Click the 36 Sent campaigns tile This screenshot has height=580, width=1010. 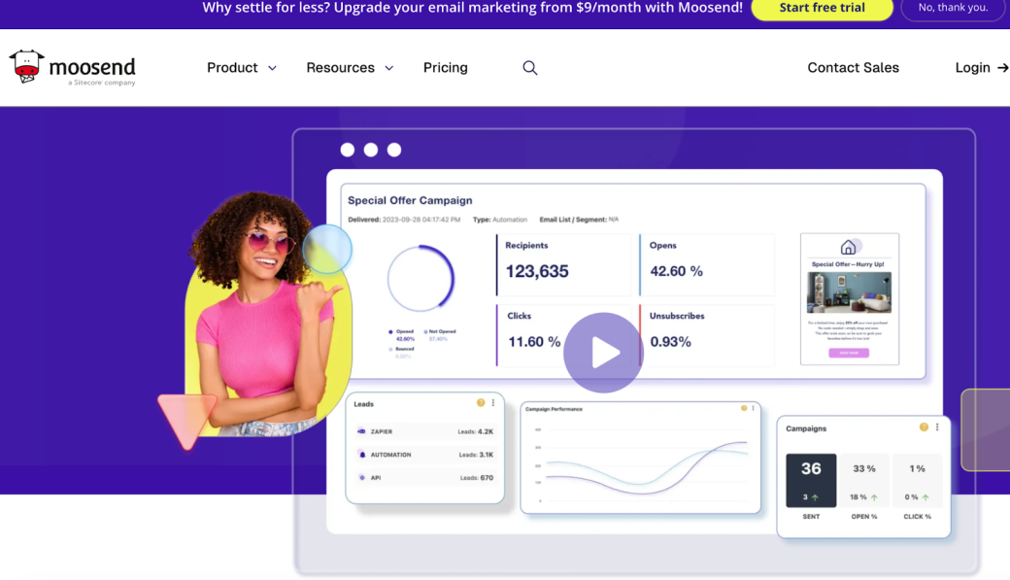[811, 480]
